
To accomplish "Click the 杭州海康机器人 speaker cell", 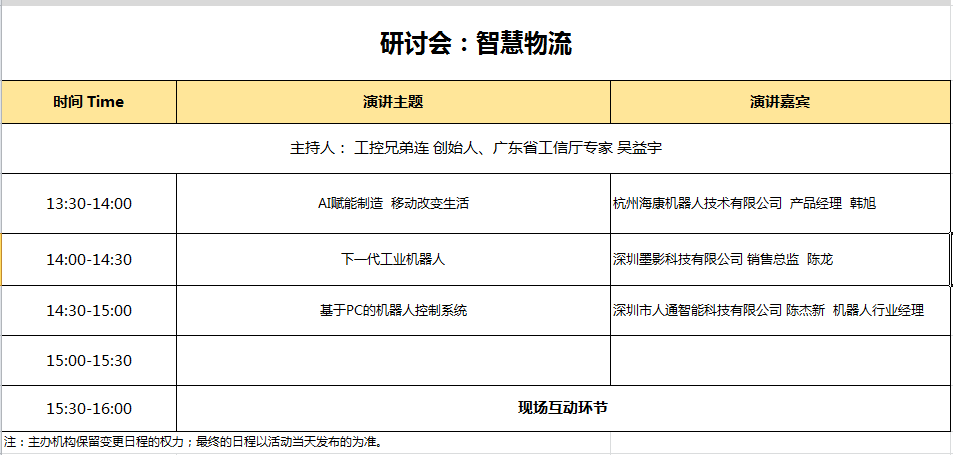I will coord(780,203).
